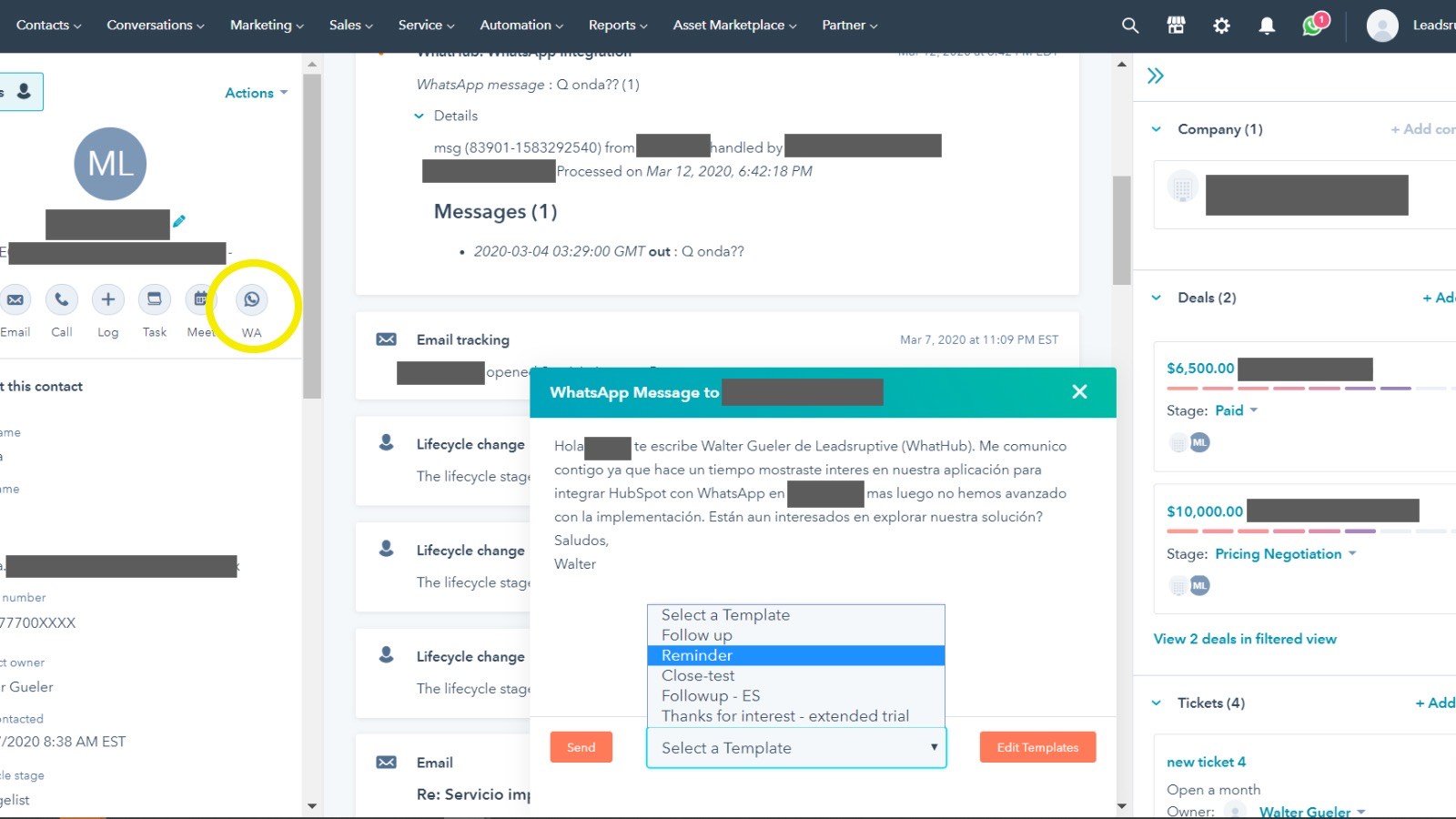
Task: Click the search magnifier icon
Action: pos(1129,25)
